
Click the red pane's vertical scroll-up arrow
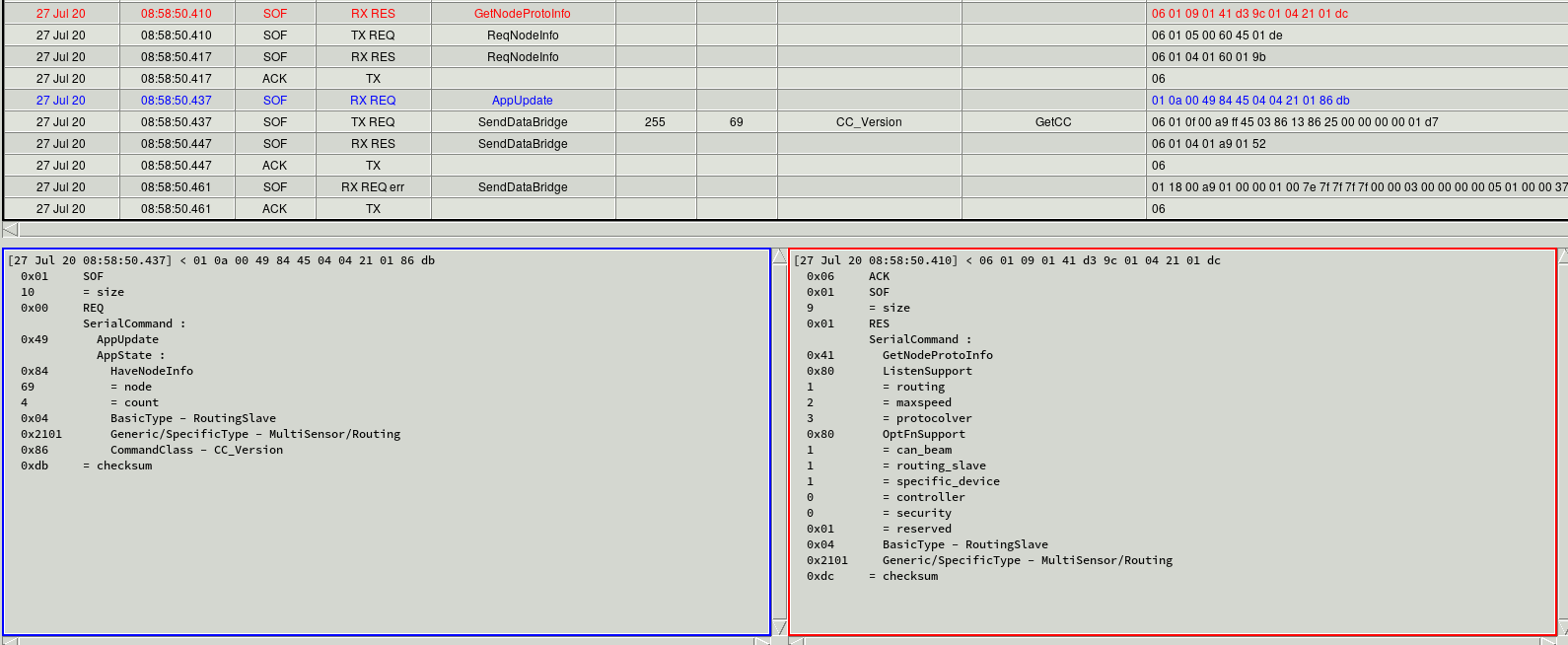coord(1563,257)
